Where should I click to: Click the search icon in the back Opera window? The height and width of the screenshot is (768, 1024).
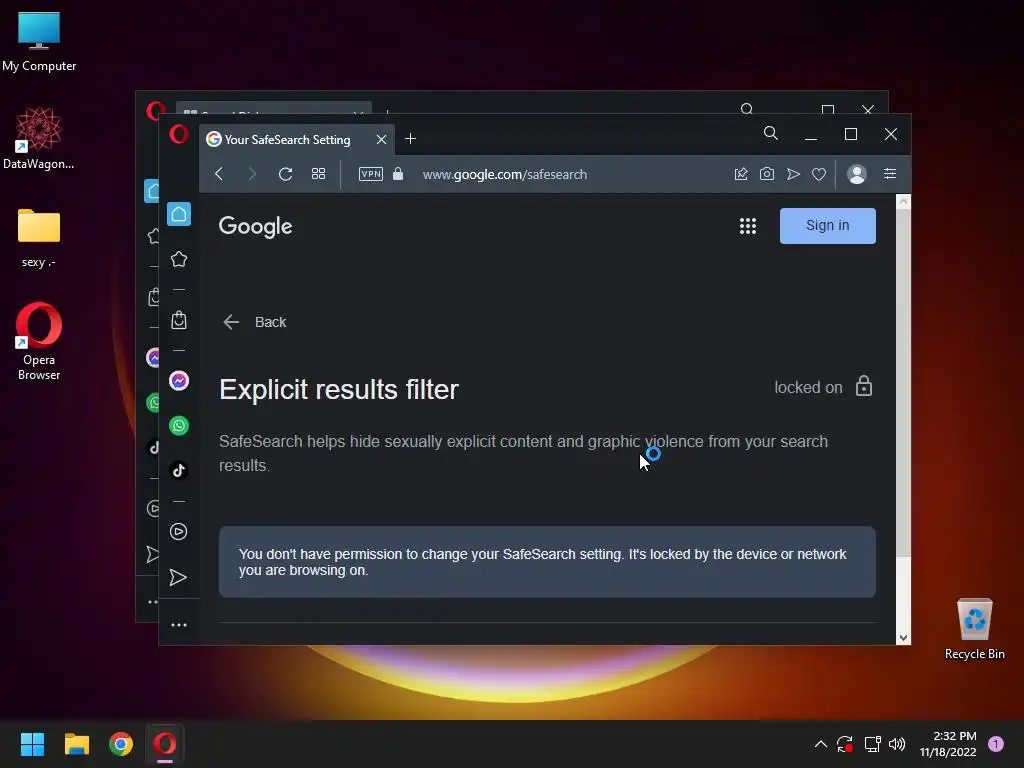point(747,108)
